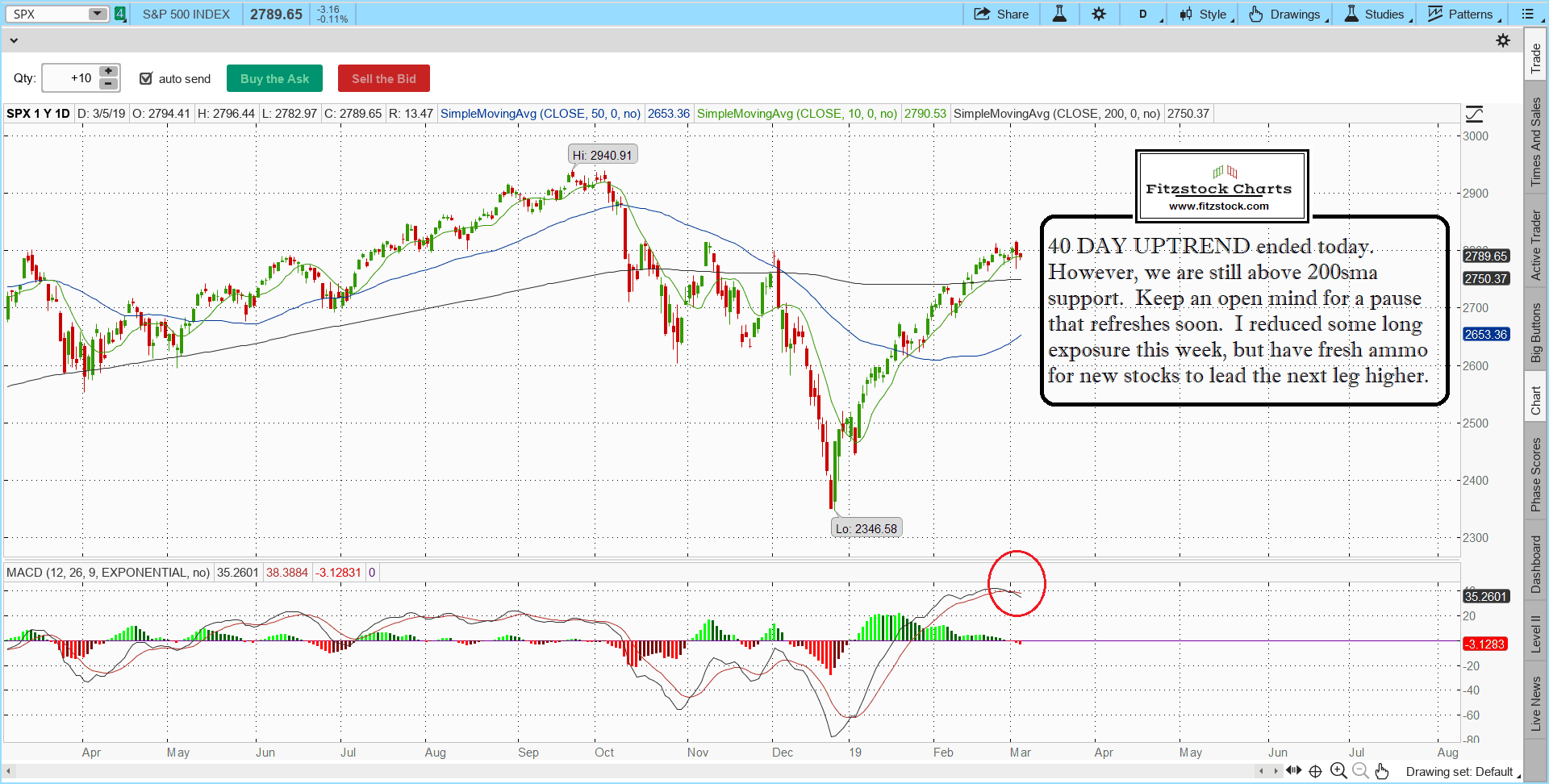Image resolution: width=1549 pixels, height=784 pixels.
Task: Collapse the order entry panel chevron
Action: tap(14, 40)
